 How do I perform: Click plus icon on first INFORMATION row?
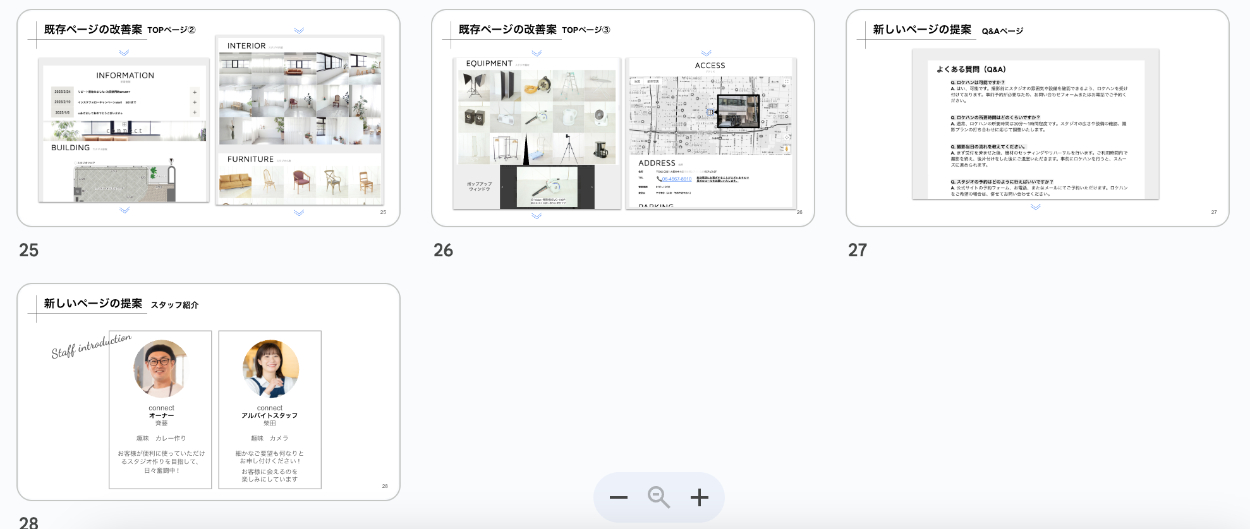point(194,92)
